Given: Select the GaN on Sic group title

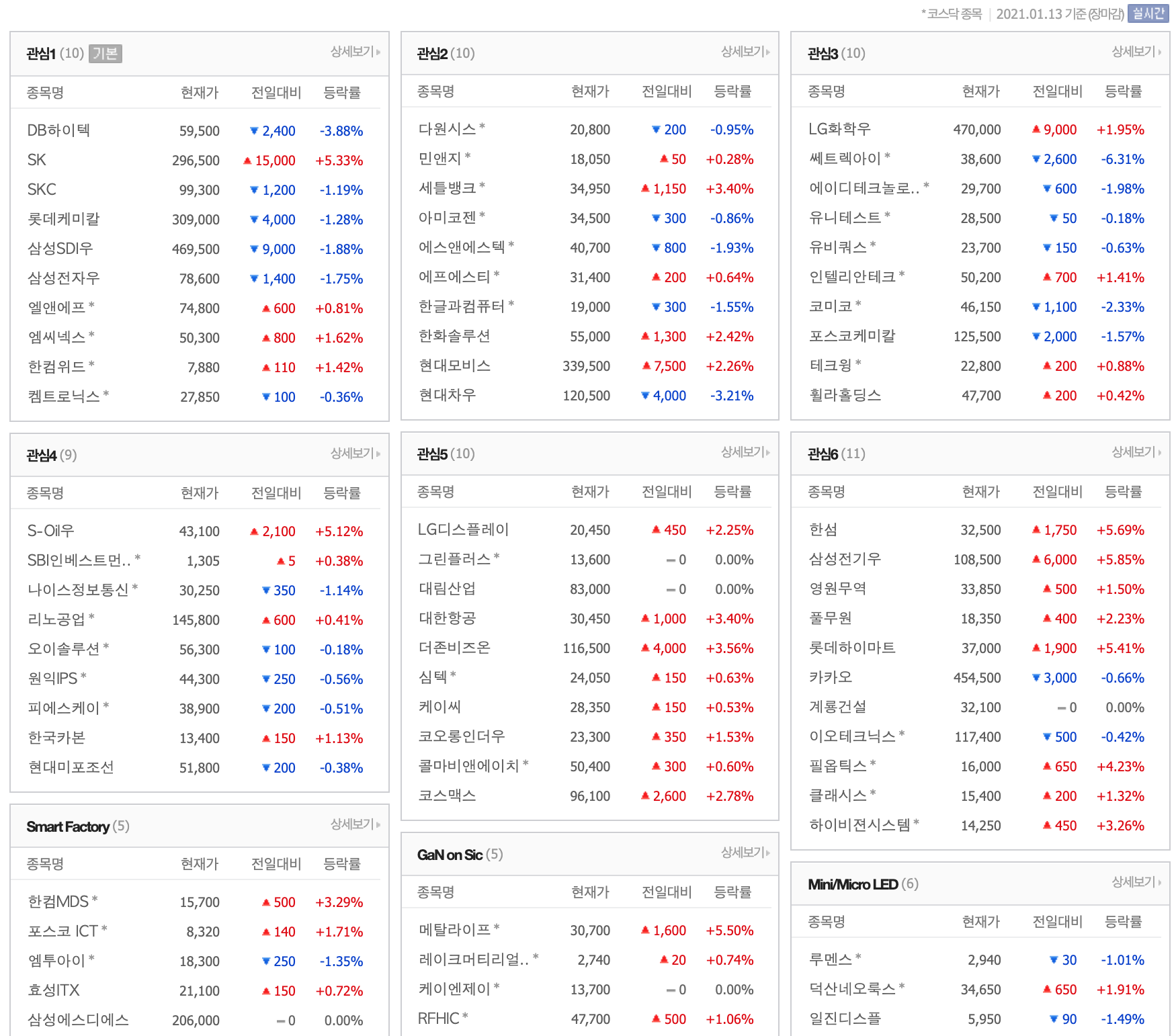Looking at the screenshot, I should click(x=450, y=855).
